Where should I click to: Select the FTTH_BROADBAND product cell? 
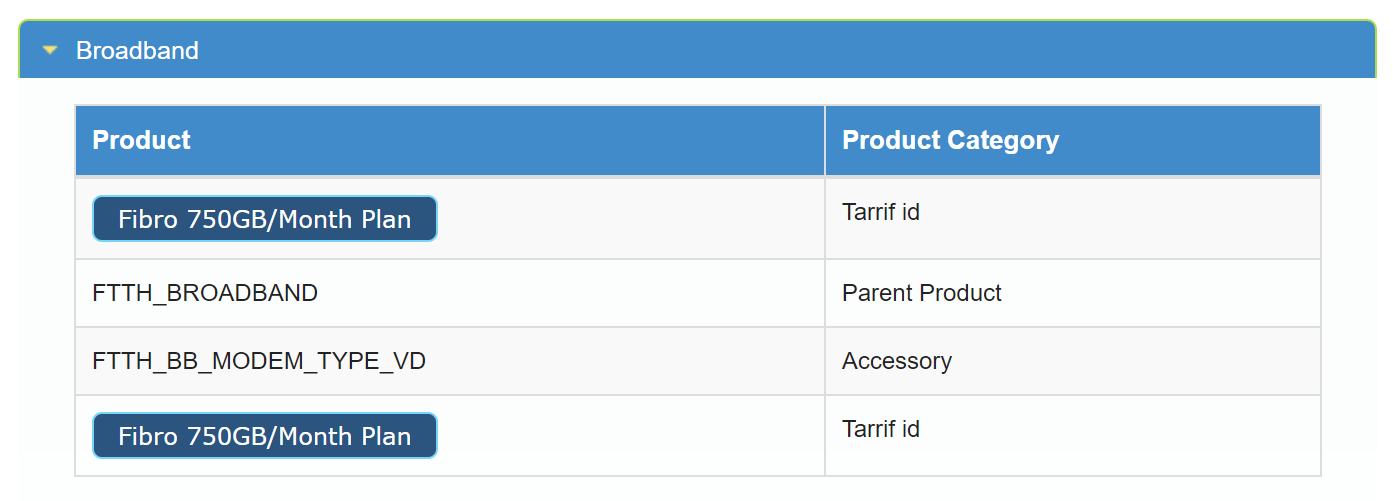click(x=205, y=293)
